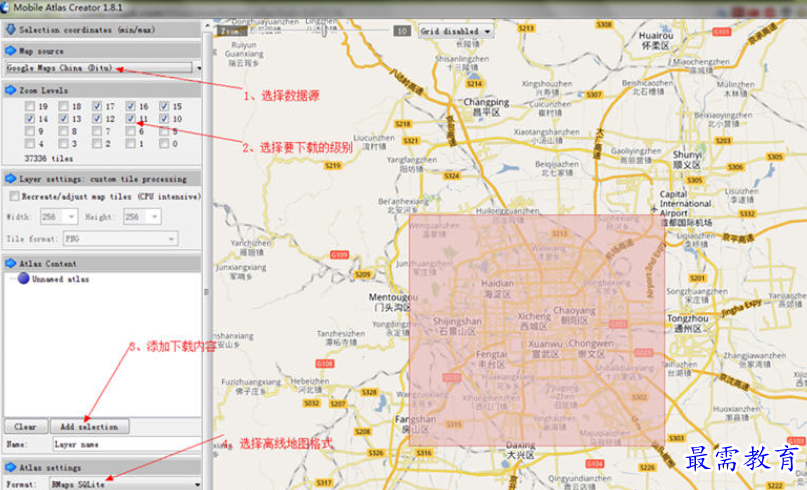Select Unnamed atlas in the content tree
This screenshot has width=807, height=490.
click(61, 279)
